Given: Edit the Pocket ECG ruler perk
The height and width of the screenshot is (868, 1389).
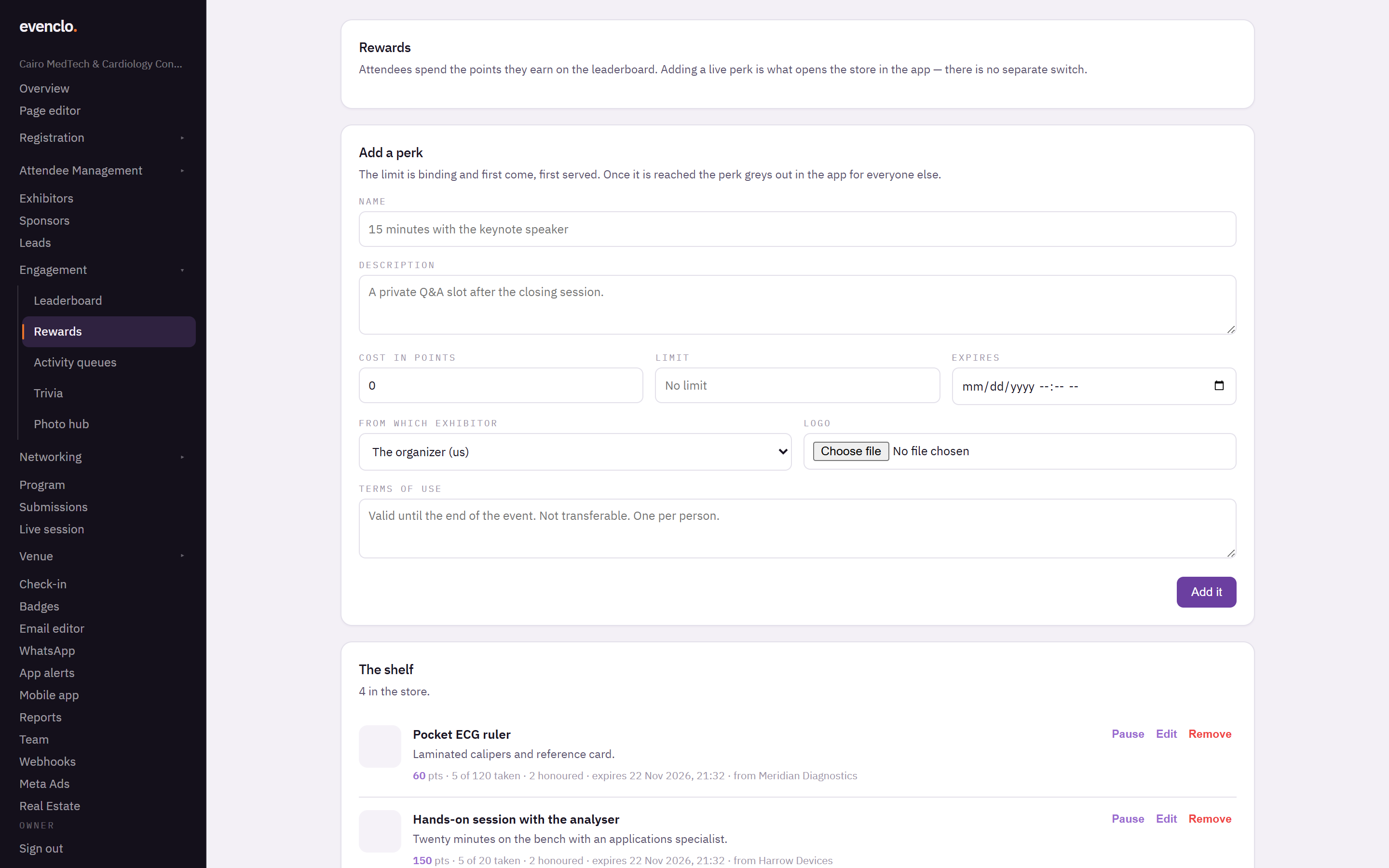Looking at the screenshot, I should [1166, 733].
